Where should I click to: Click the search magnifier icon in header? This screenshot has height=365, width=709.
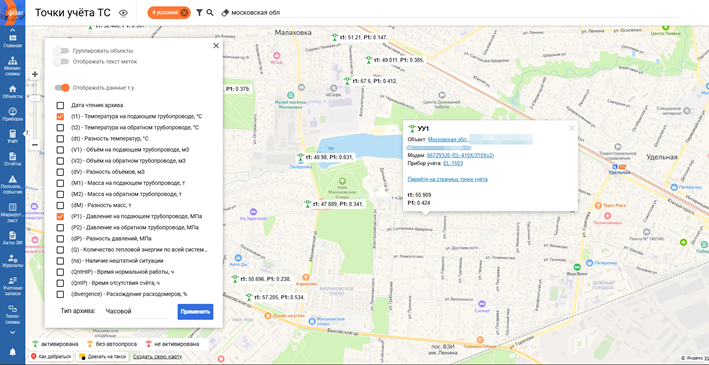(210, 13)
